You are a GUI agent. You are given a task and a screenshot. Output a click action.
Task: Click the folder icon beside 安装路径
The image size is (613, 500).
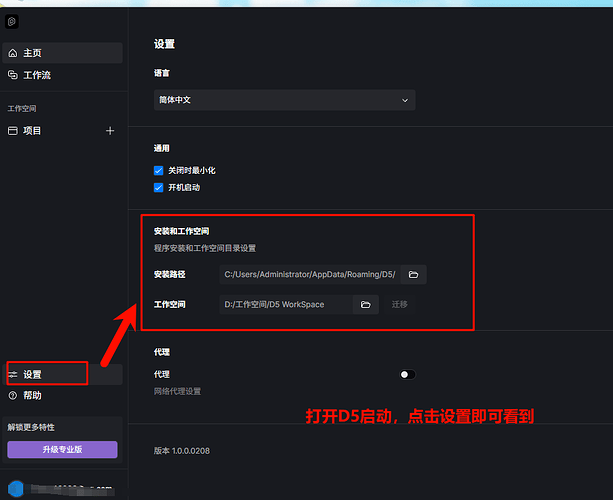(x=413, y=274)
